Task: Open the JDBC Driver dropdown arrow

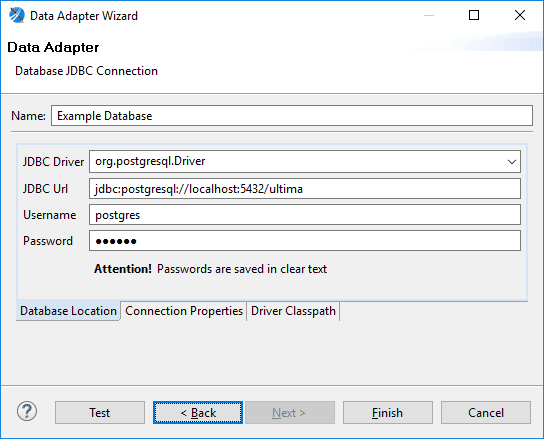Action: click(x=511, y=162)
